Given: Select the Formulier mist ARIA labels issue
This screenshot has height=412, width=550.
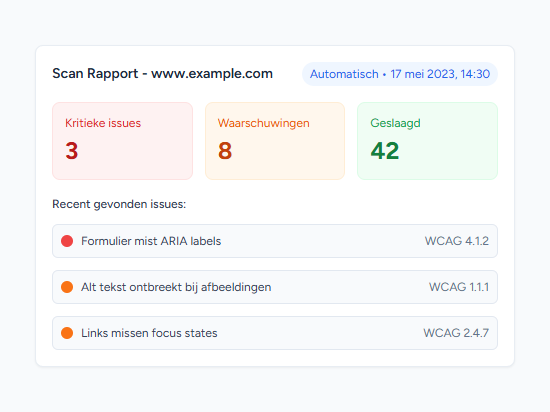Looking at the screenshot, I should point(275,241).
